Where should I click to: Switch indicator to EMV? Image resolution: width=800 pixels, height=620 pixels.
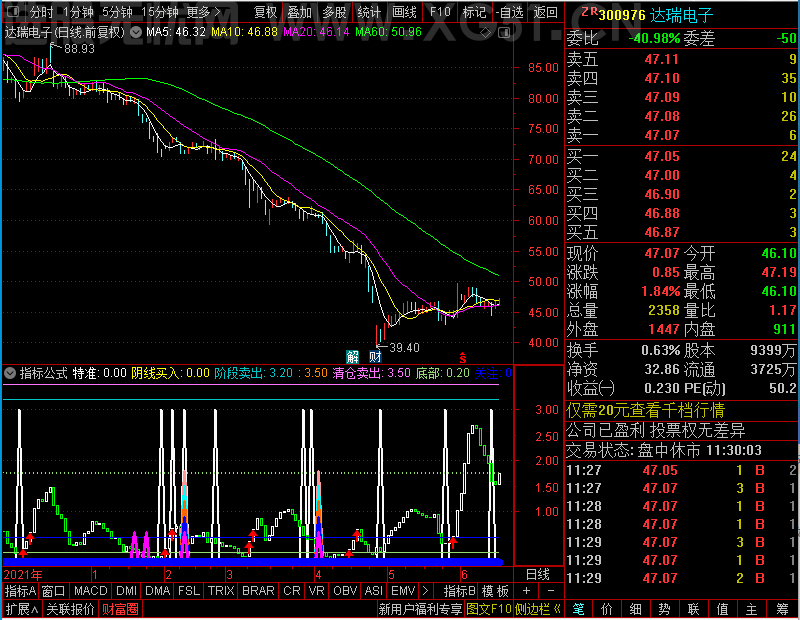coord(403,591)
